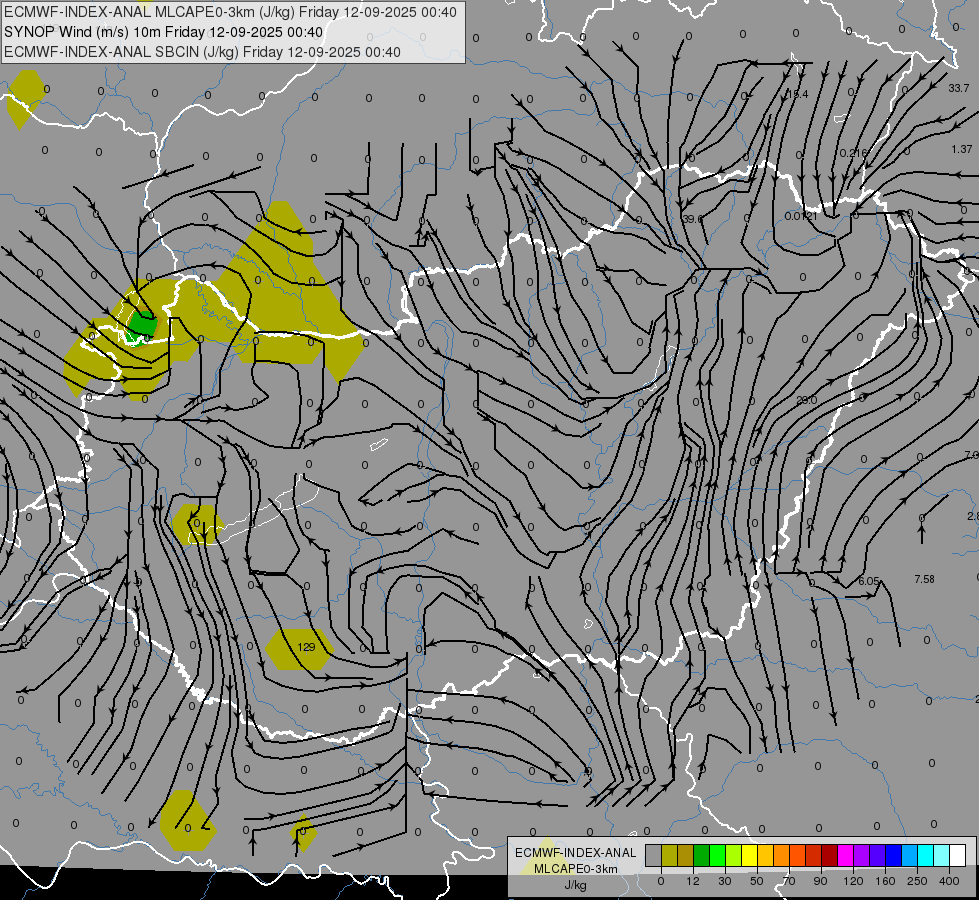
Task: Click the J/kg unit label in the legend
Action: point(575,885)
